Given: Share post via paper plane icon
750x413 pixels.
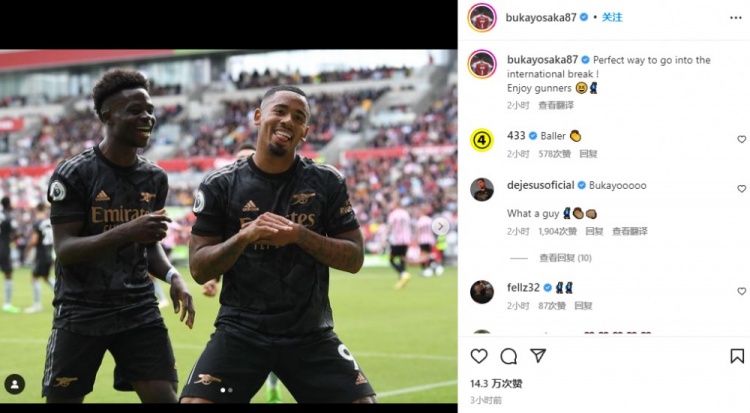Looking at the screenshot, I should coord(538,356).
